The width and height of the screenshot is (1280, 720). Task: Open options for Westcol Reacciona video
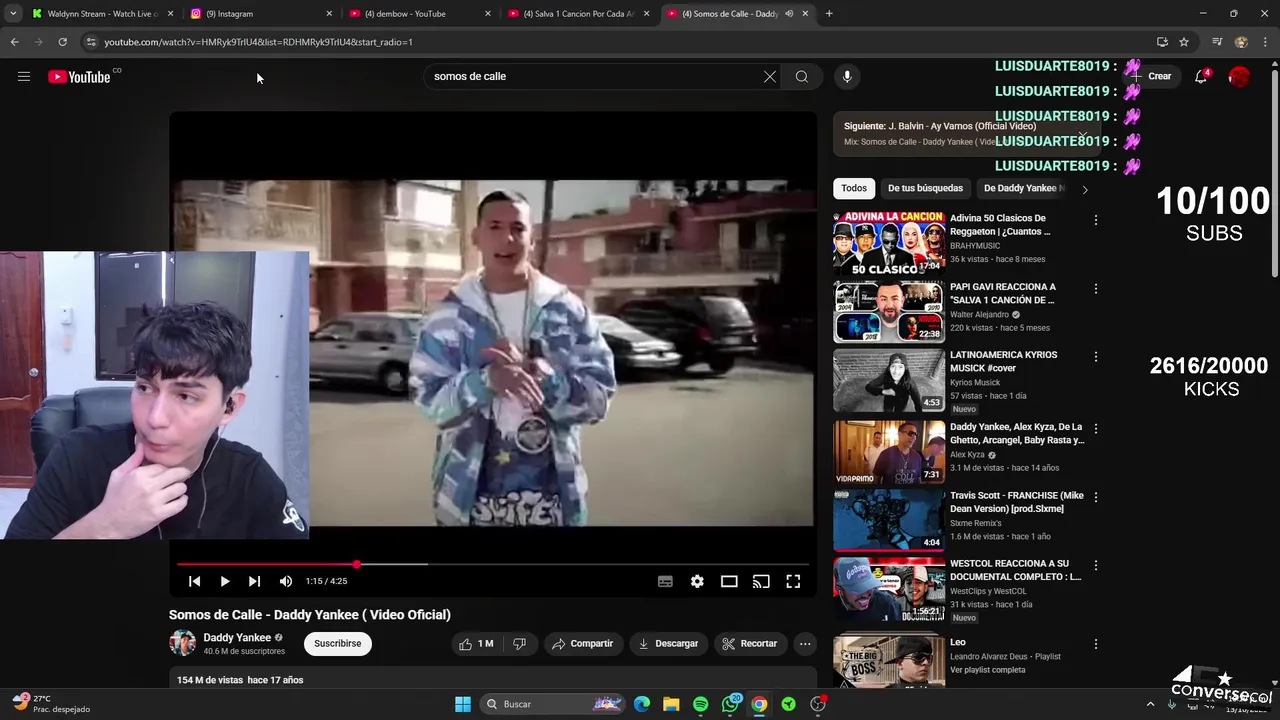(x=1096, y=565)
